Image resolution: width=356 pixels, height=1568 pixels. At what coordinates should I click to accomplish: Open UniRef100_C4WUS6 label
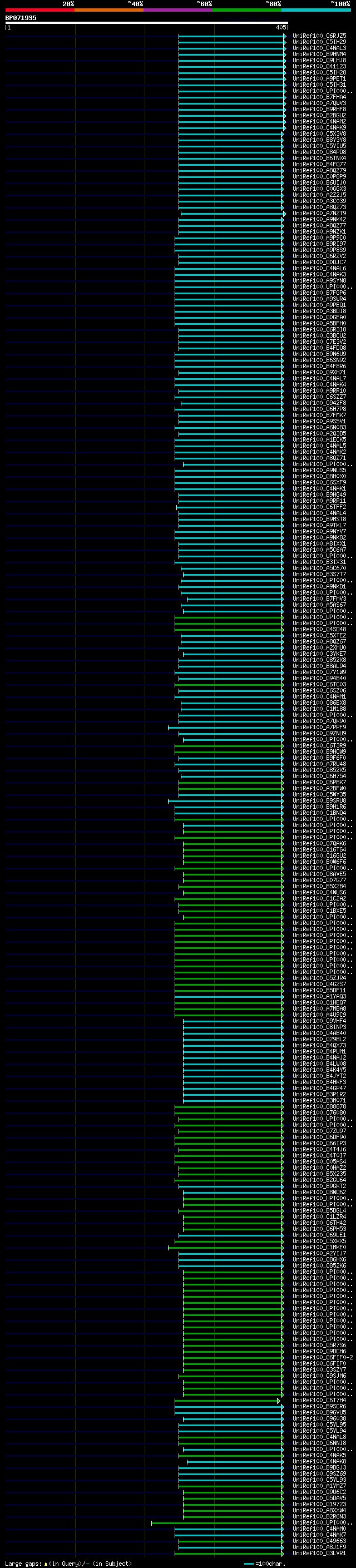coord(319,892)
